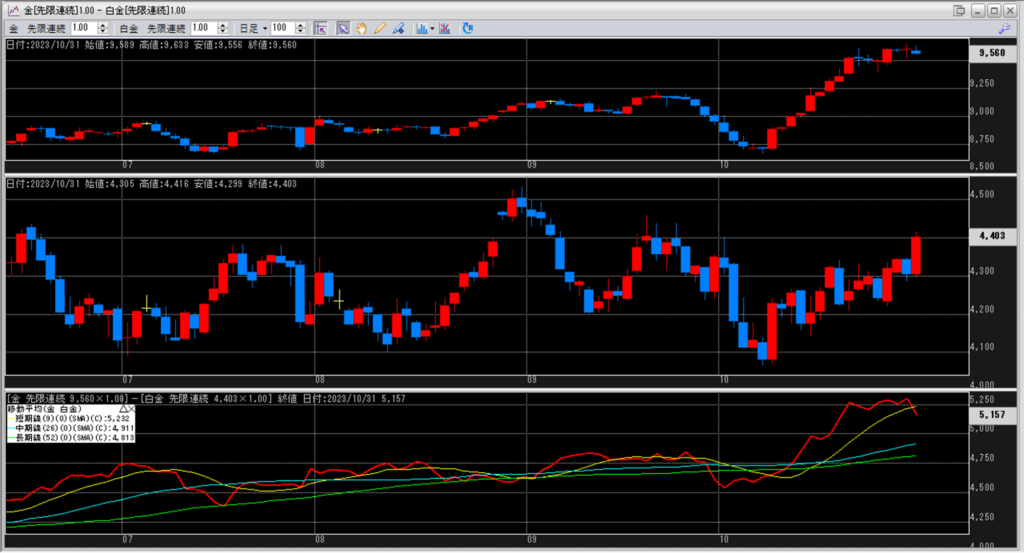Viewport: 1024px width, 553px height.
Task: Click the eraser tool icon
Action: coord(397,28)
